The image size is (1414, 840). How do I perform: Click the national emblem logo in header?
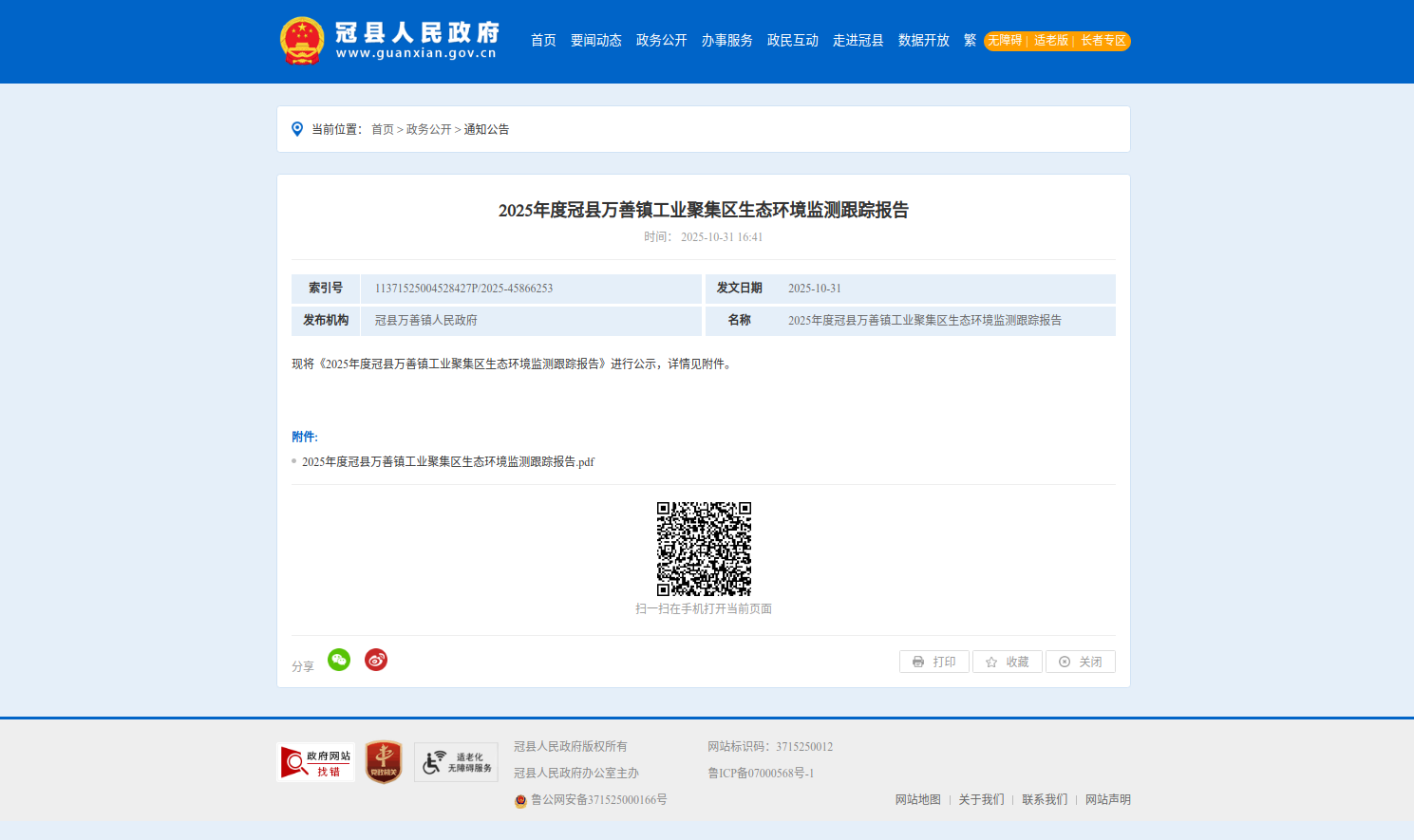[x=302, y=41]
